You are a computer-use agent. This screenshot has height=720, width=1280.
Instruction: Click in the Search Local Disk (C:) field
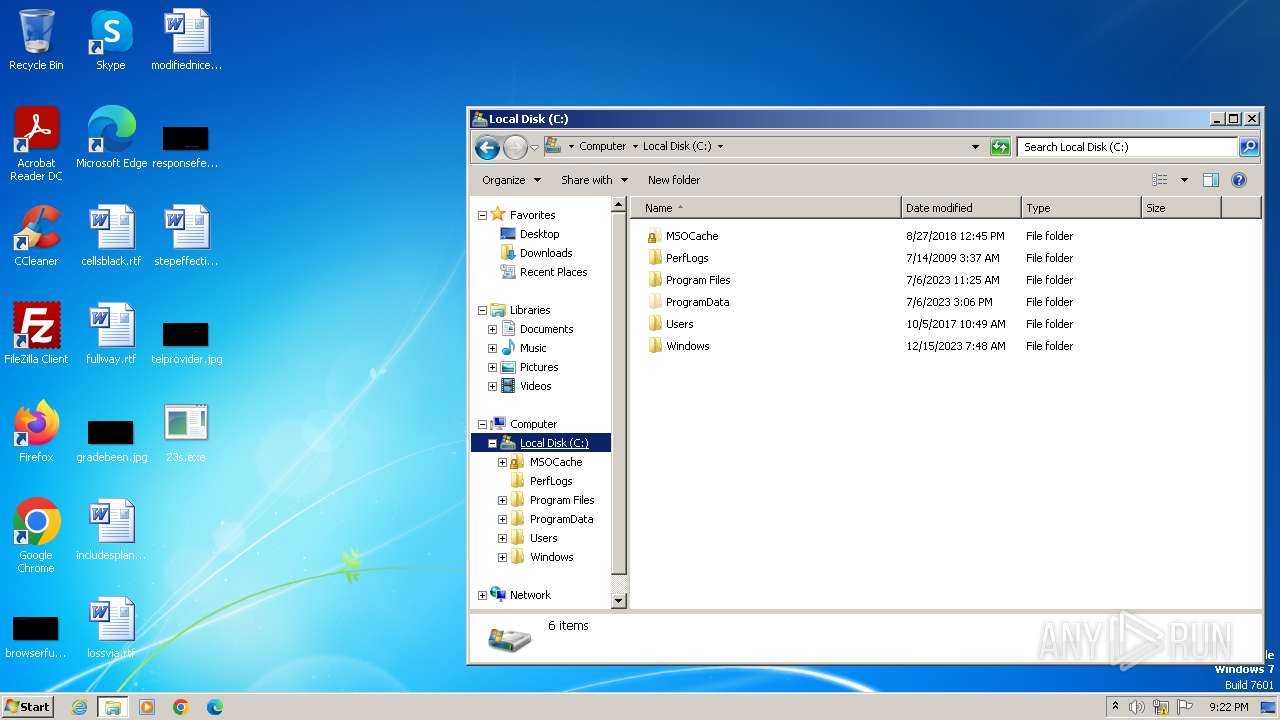pos(1128,147)
